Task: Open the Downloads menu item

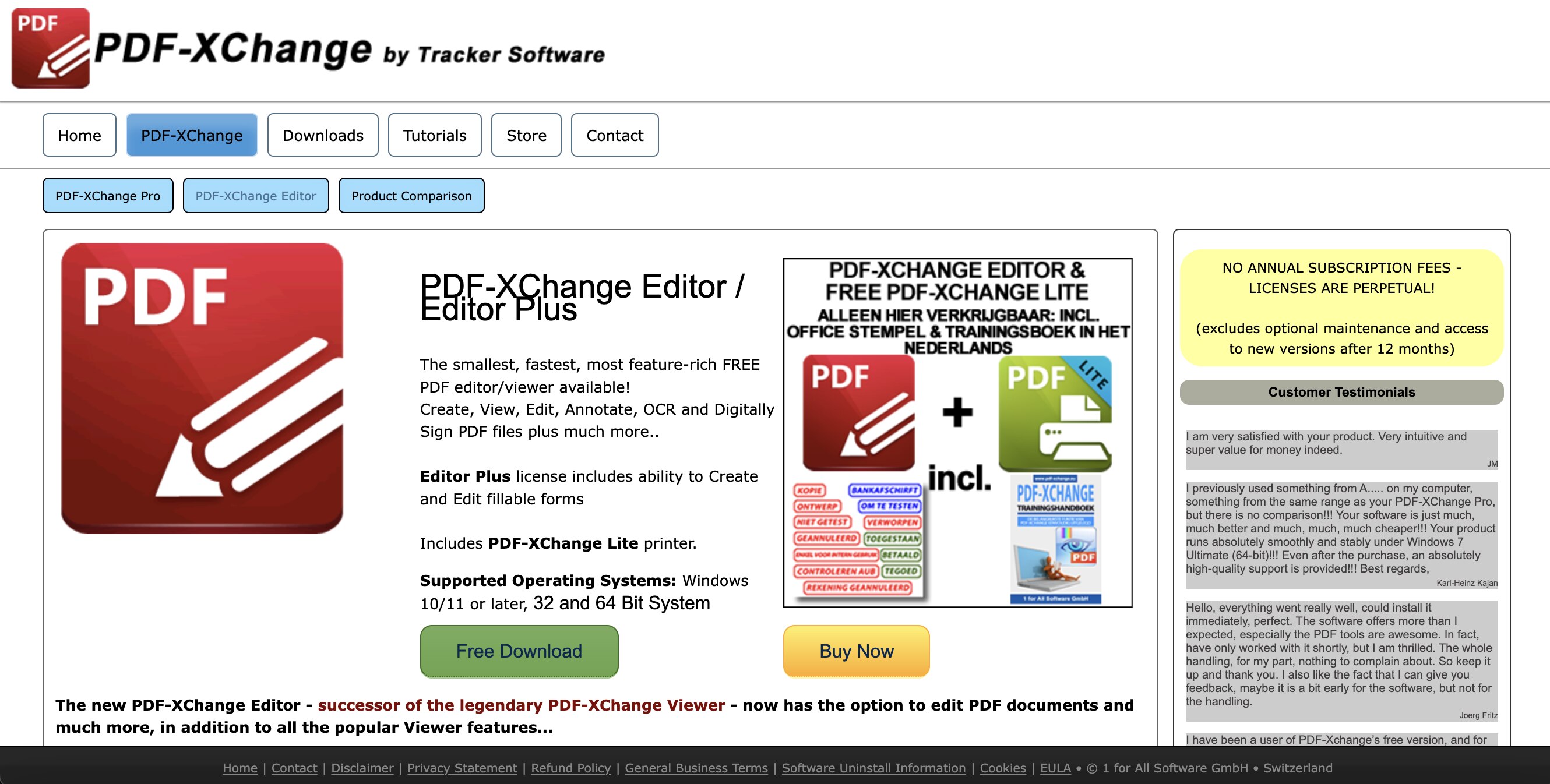Action: point(322,134)
